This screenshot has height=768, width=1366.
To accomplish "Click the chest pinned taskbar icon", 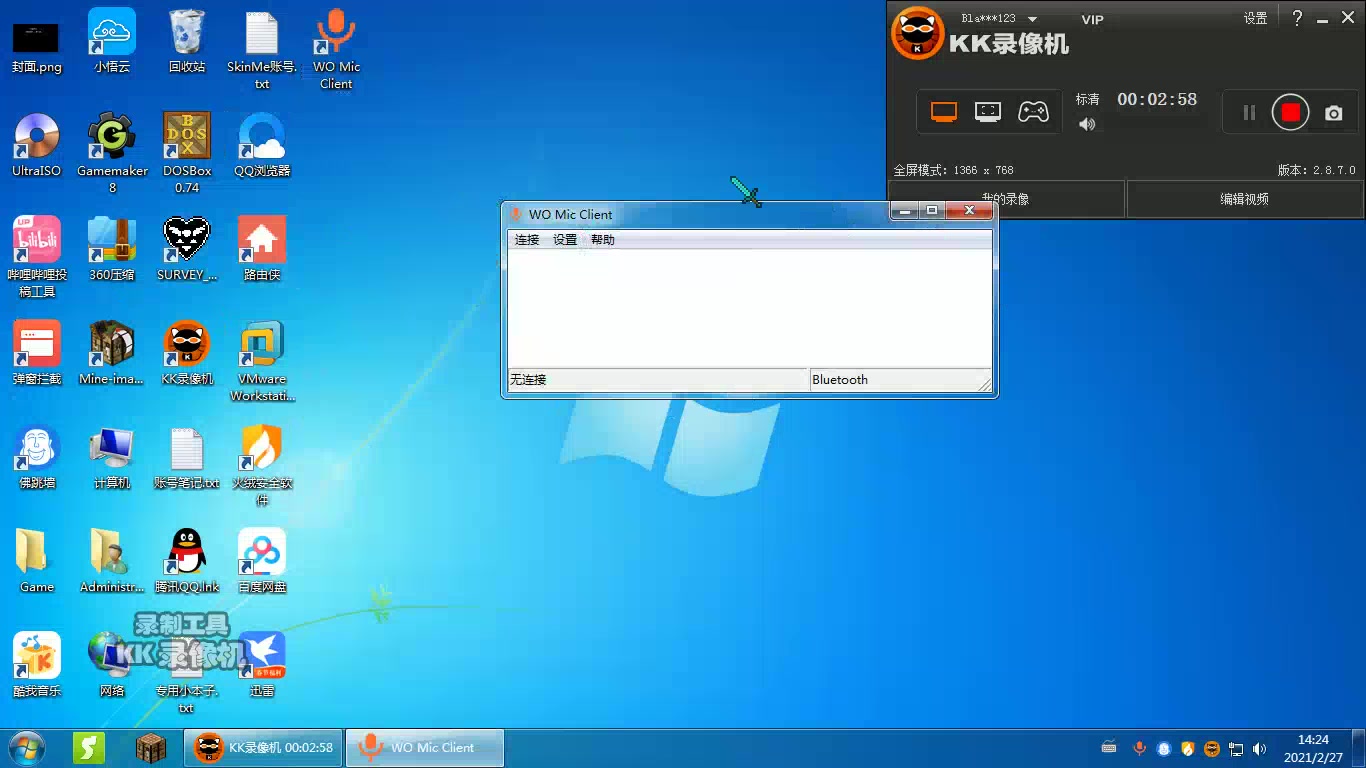I will (x=151, y=748).
